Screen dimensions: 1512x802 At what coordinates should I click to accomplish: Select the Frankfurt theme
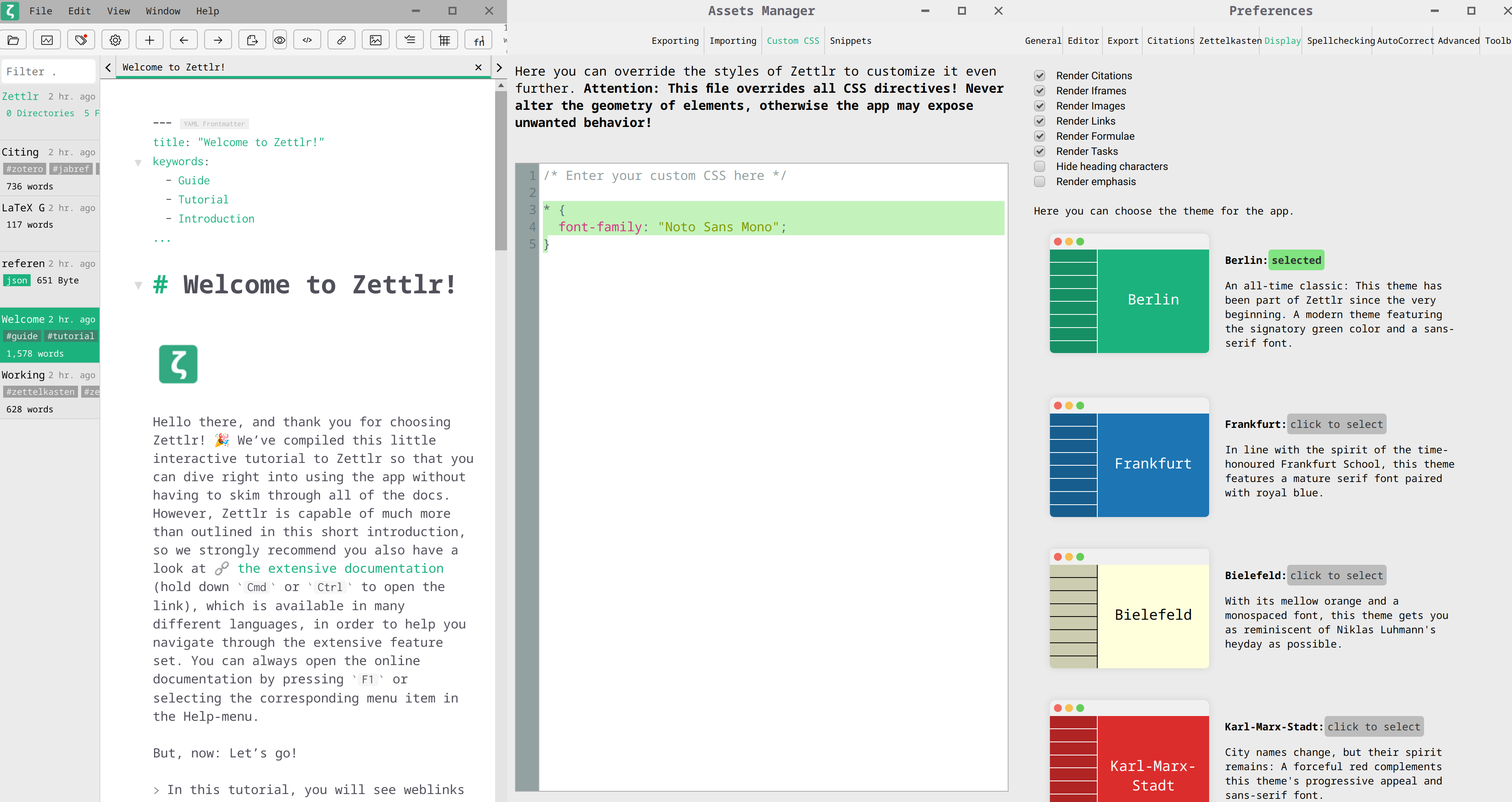pyautogui.click(x=1336, y=424)
